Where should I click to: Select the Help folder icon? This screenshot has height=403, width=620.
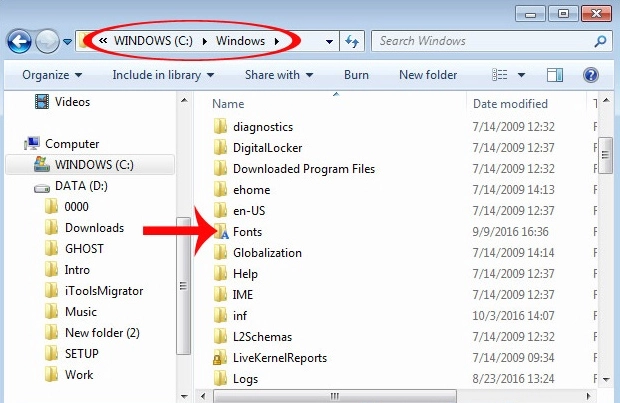tap(220, 273)
